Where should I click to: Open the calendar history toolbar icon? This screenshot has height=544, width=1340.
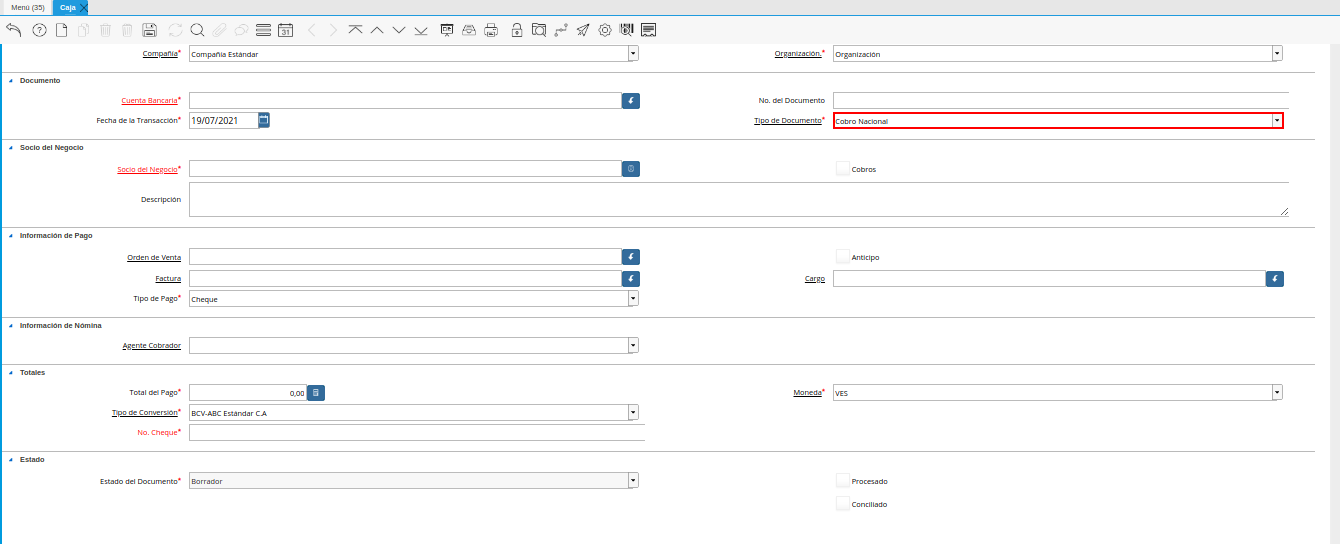click(285, 30)
